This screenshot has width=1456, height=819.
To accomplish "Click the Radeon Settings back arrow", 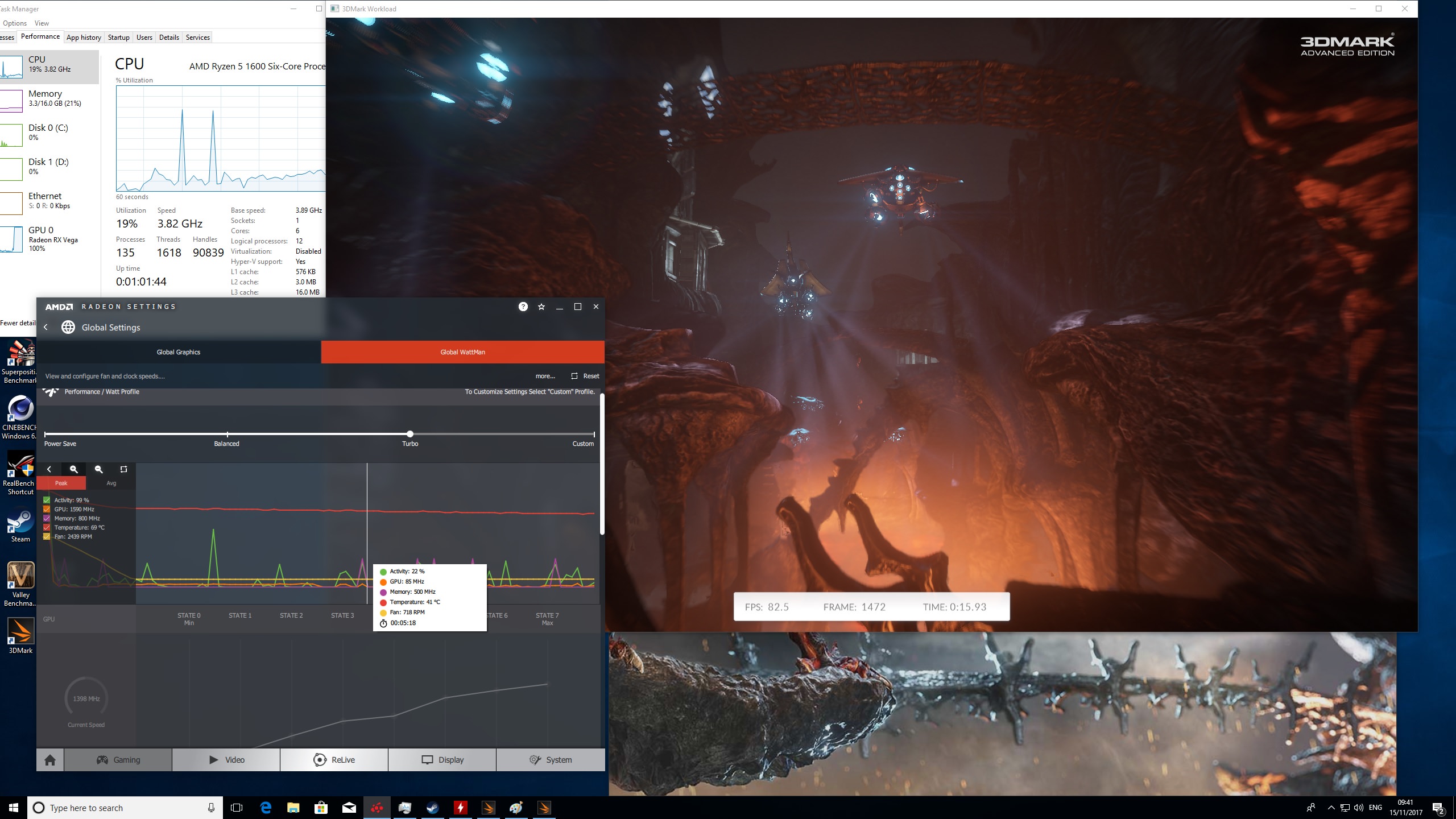I will [x=46, y=327].
